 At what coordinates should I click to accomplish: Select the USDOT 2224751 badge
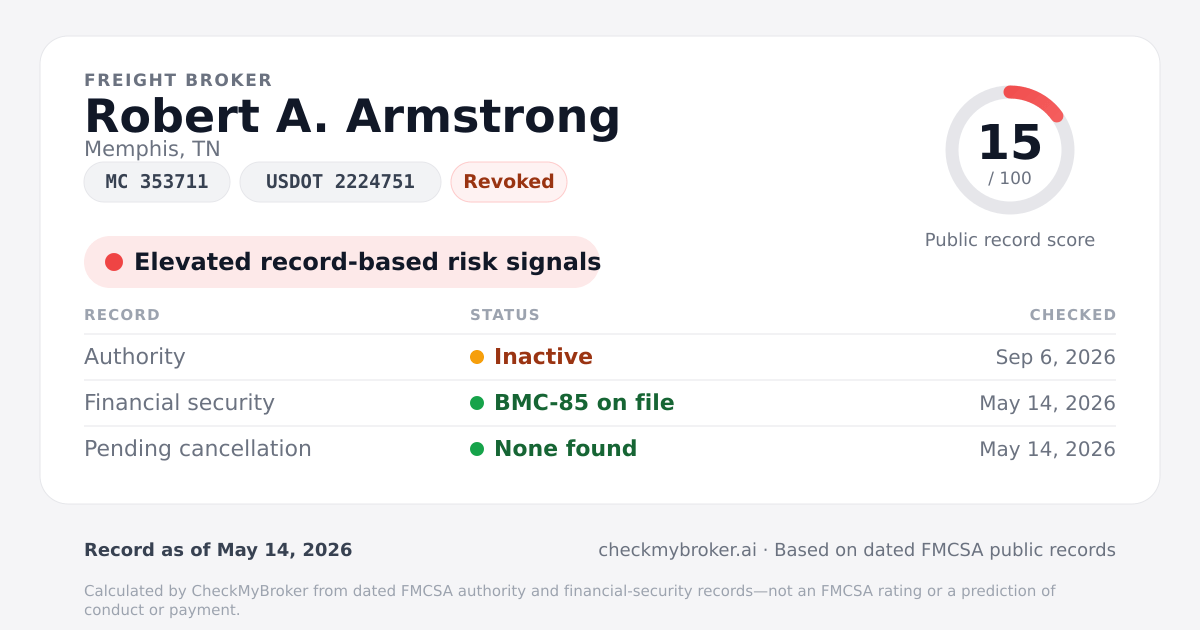coord(340,182)
